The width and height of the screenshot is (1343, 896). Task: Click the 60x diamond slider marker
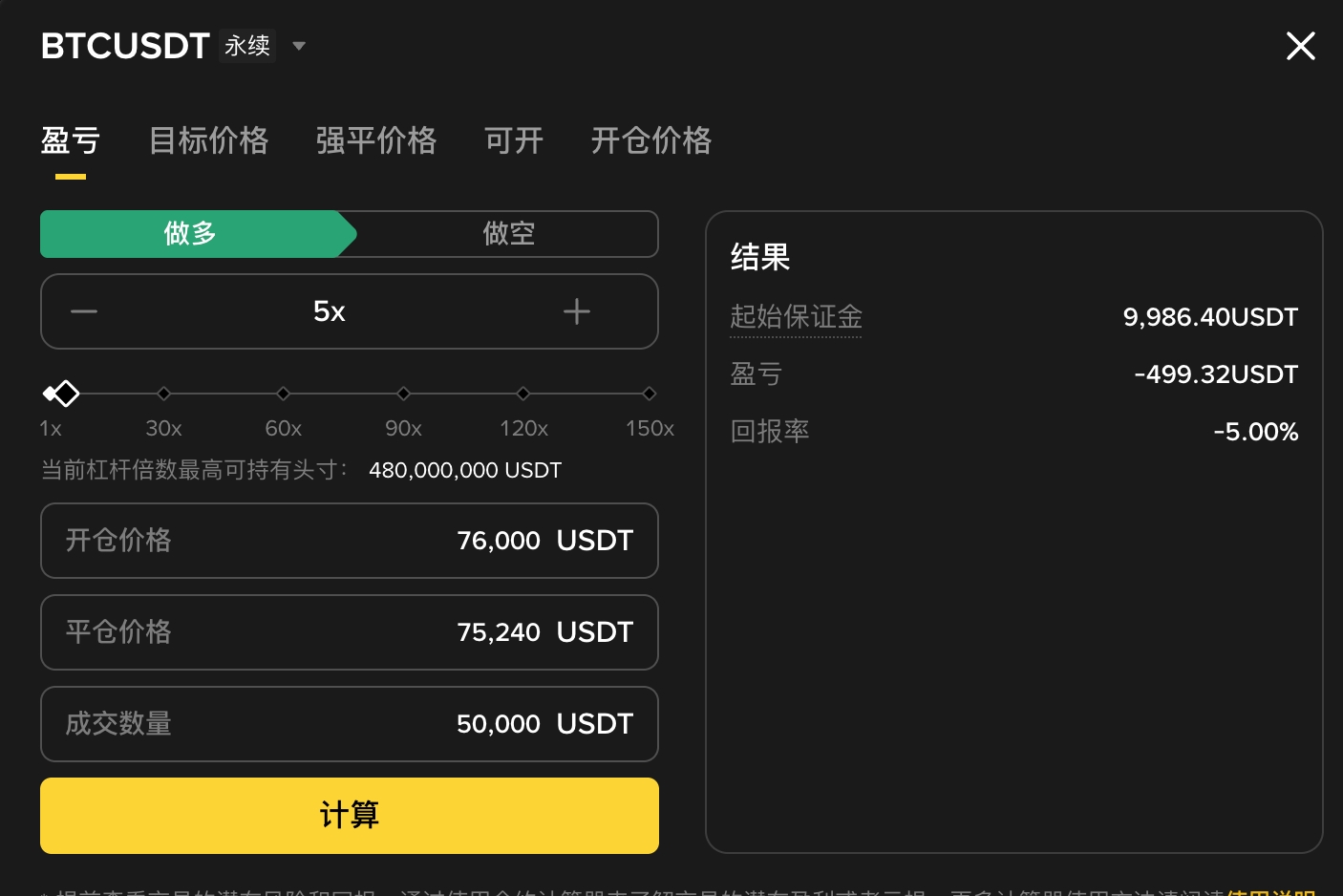284,394
